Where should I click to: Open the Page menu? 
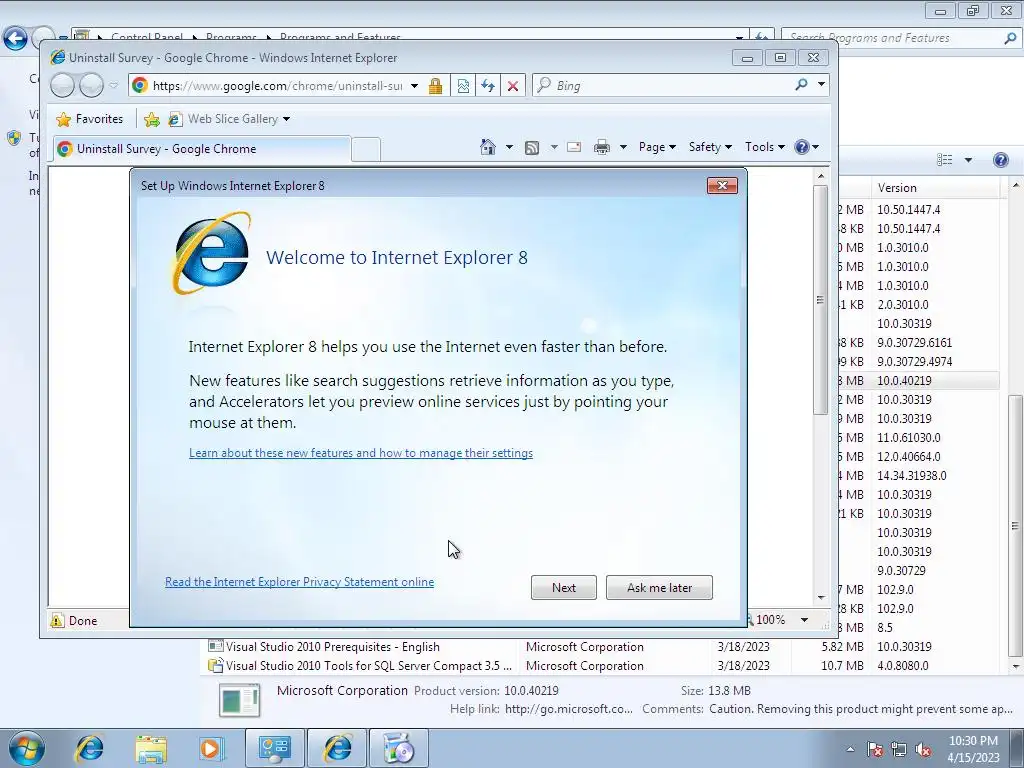(x=657, y=147)
